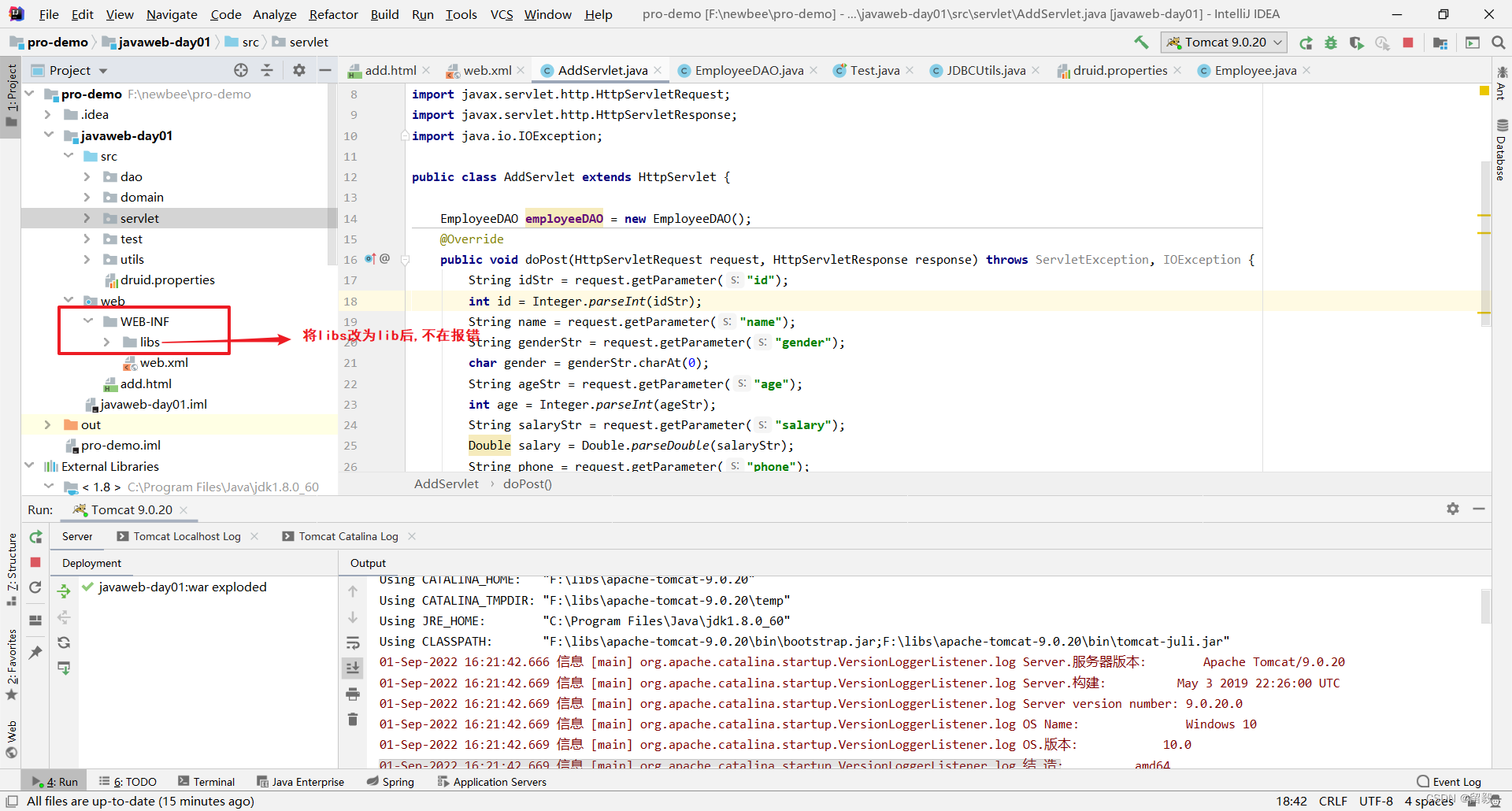Open the 6: TODO tool window
The height and width of the screenshot is (811, 1512).
tap(128, 781)
